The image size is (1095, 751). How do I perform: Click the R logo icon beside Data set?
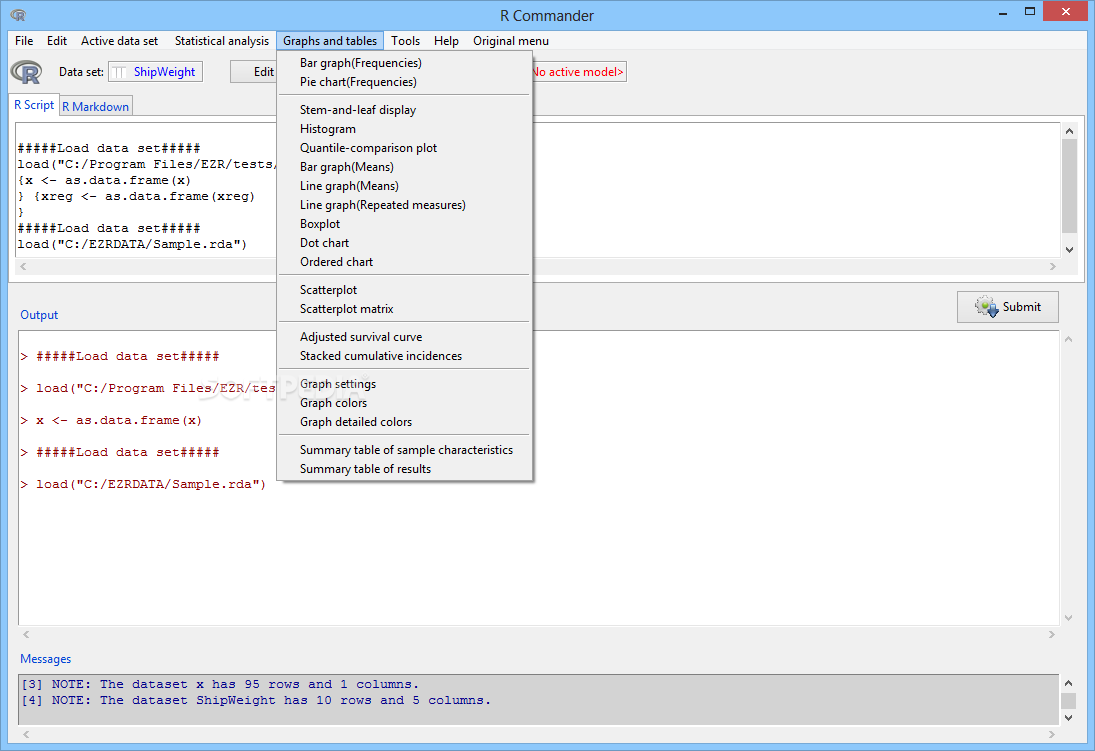[x=27, y=72]
